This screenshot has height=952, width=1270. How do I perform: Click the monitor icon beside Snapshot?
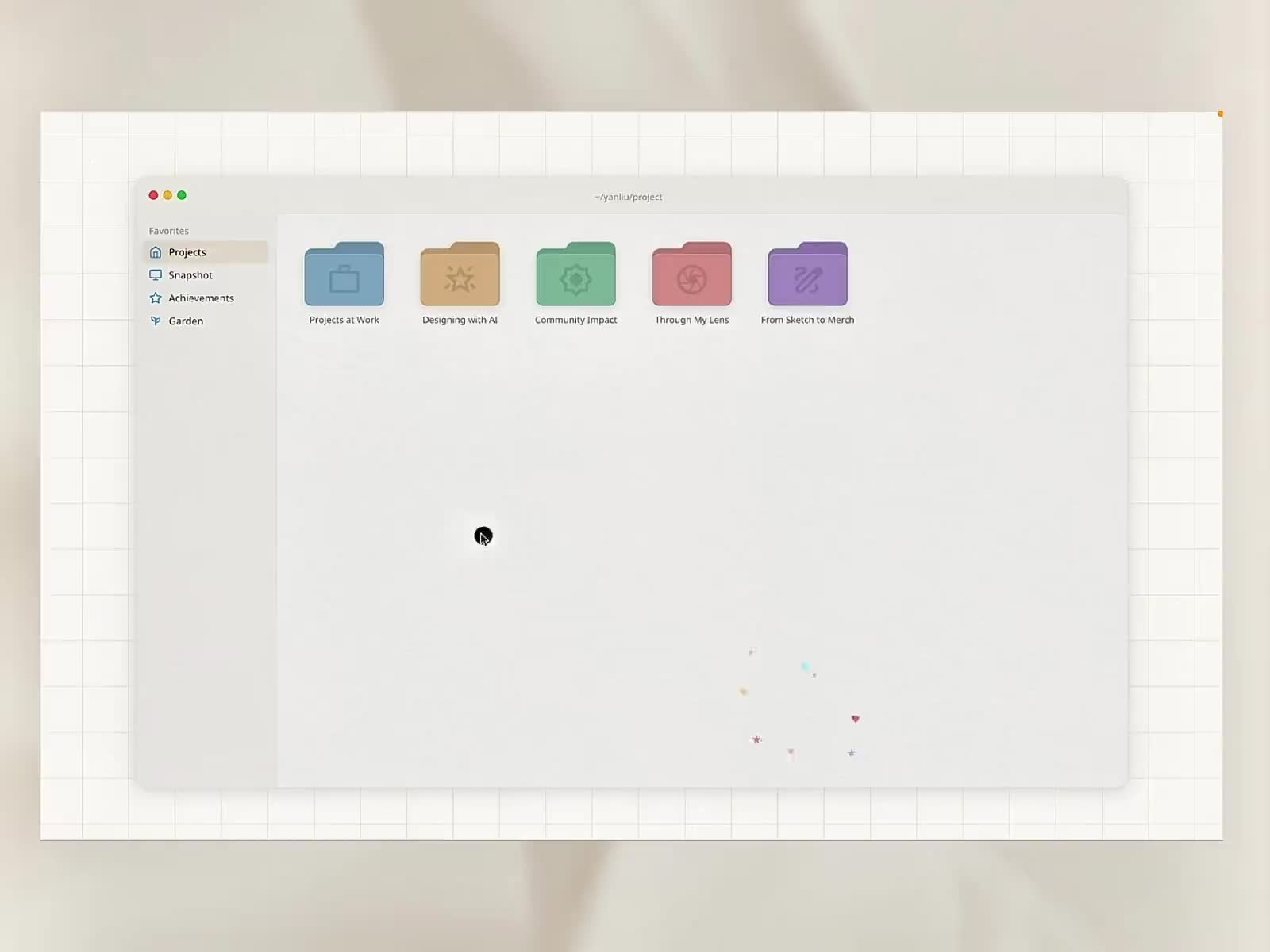click(156, 275)
